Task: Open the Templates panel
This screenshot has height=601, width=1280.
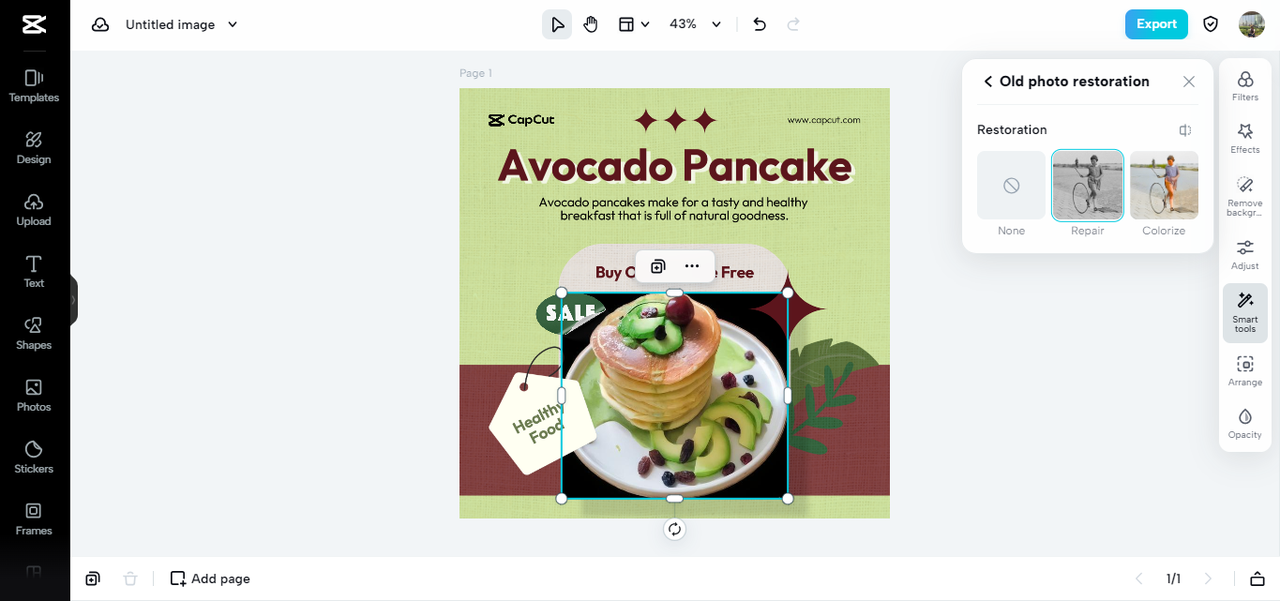Action: 34,86
